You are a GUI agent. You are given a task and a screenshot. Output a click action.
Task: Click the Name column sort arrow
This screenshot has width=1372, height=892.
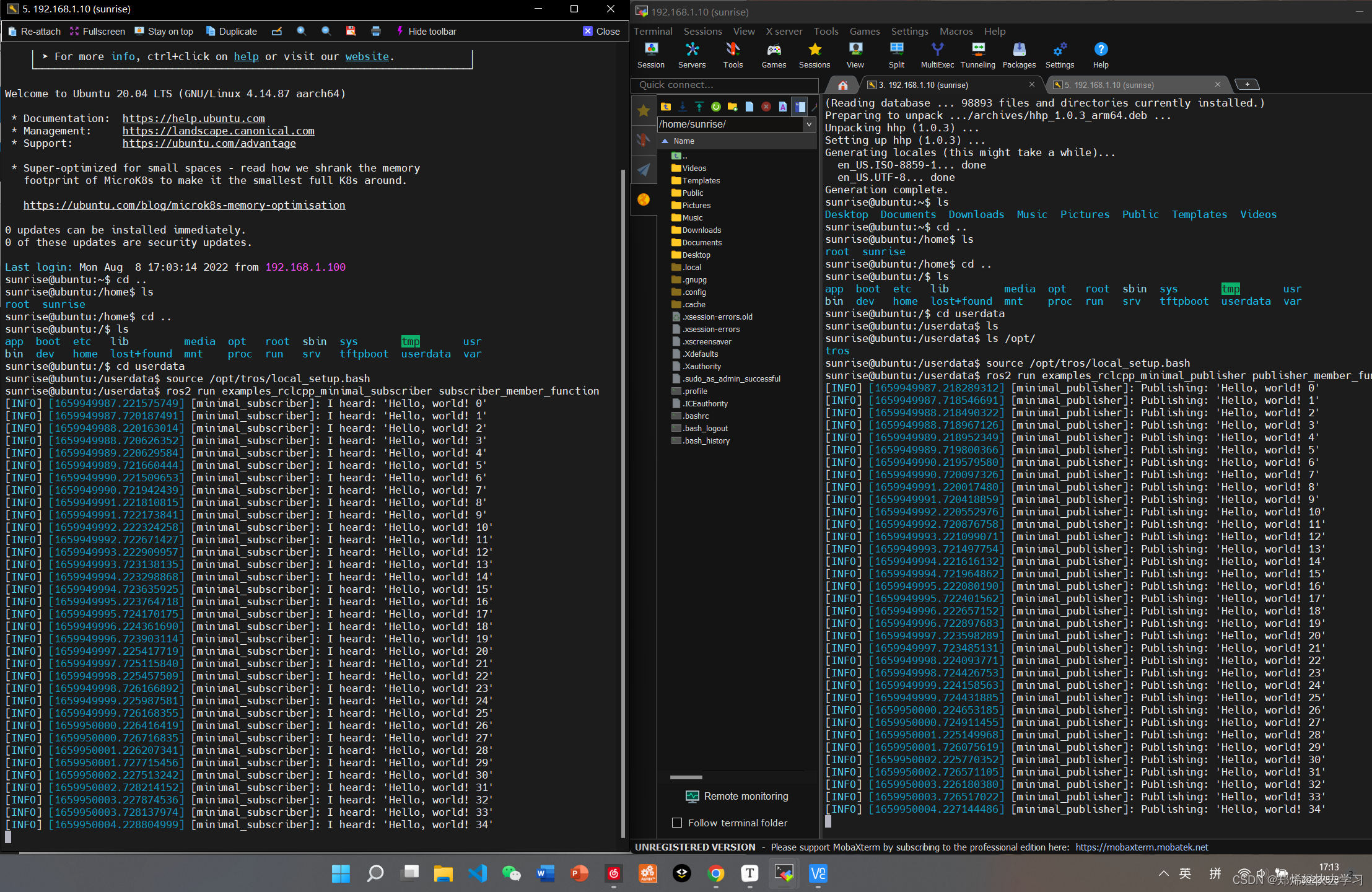point(665,141)
